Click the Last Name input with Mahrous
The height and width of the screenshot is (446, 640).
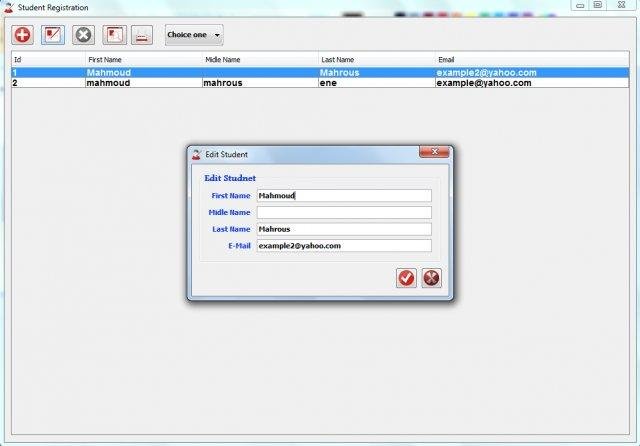point(344,229)
